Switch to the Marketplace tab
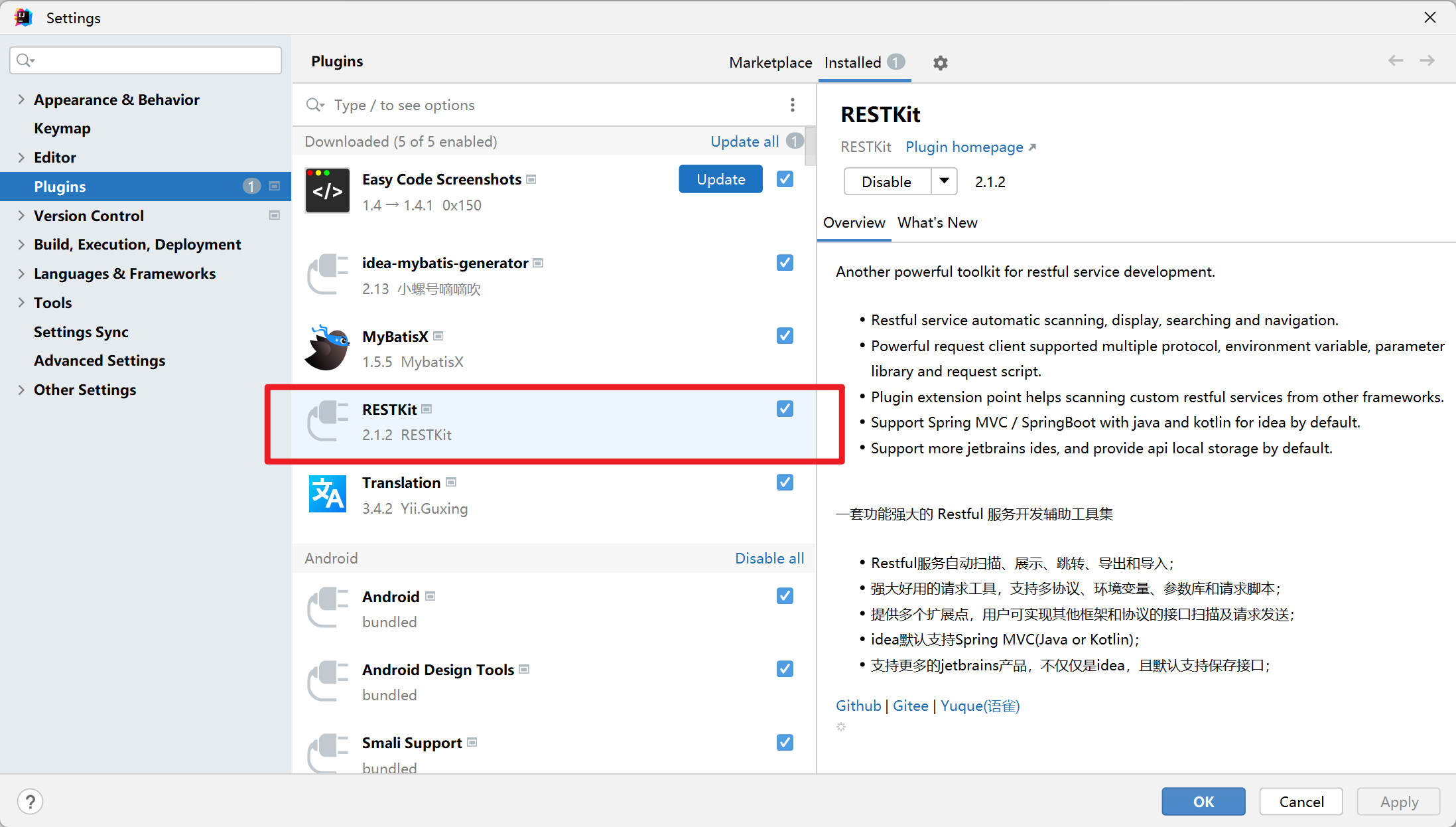This screenshot has height=827, width=1456. pos(770,62)
